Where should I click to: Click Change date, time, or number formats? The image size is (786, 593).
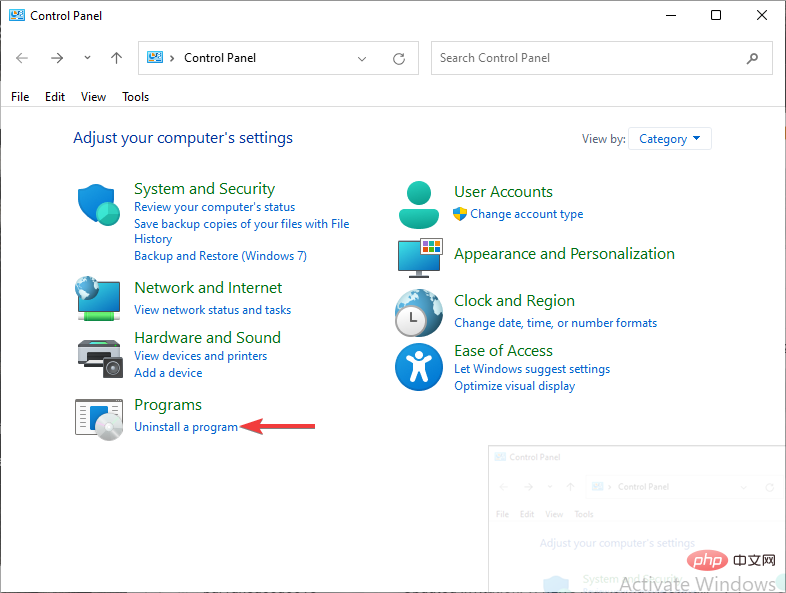555,323
